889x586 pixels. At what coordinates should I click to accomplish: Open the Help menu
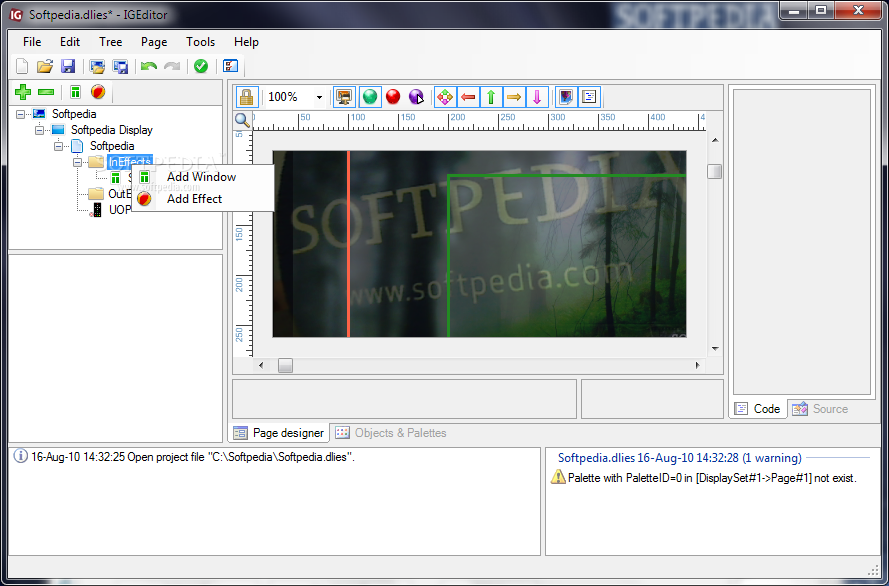[246, 42]
